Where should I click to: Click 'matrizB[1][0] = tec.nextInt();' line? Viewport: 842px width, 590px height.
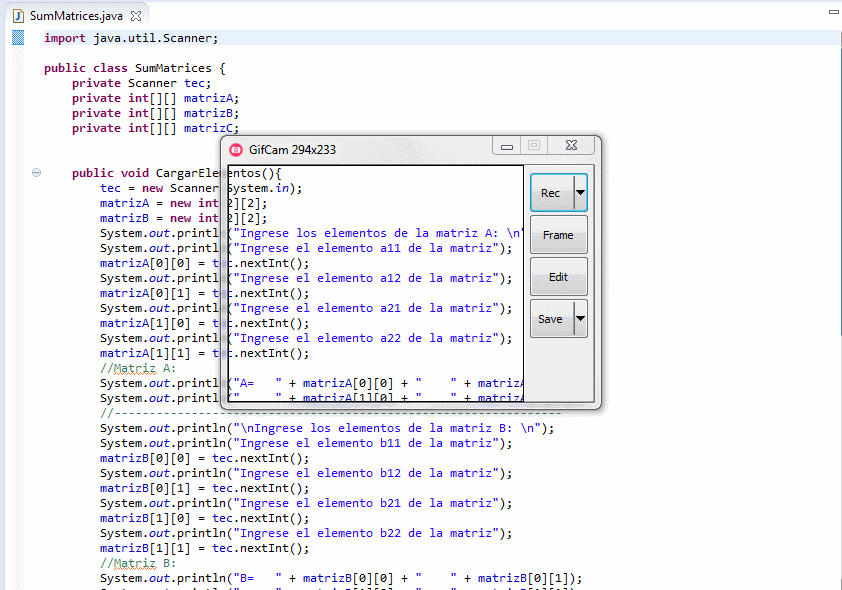[205, 519]
